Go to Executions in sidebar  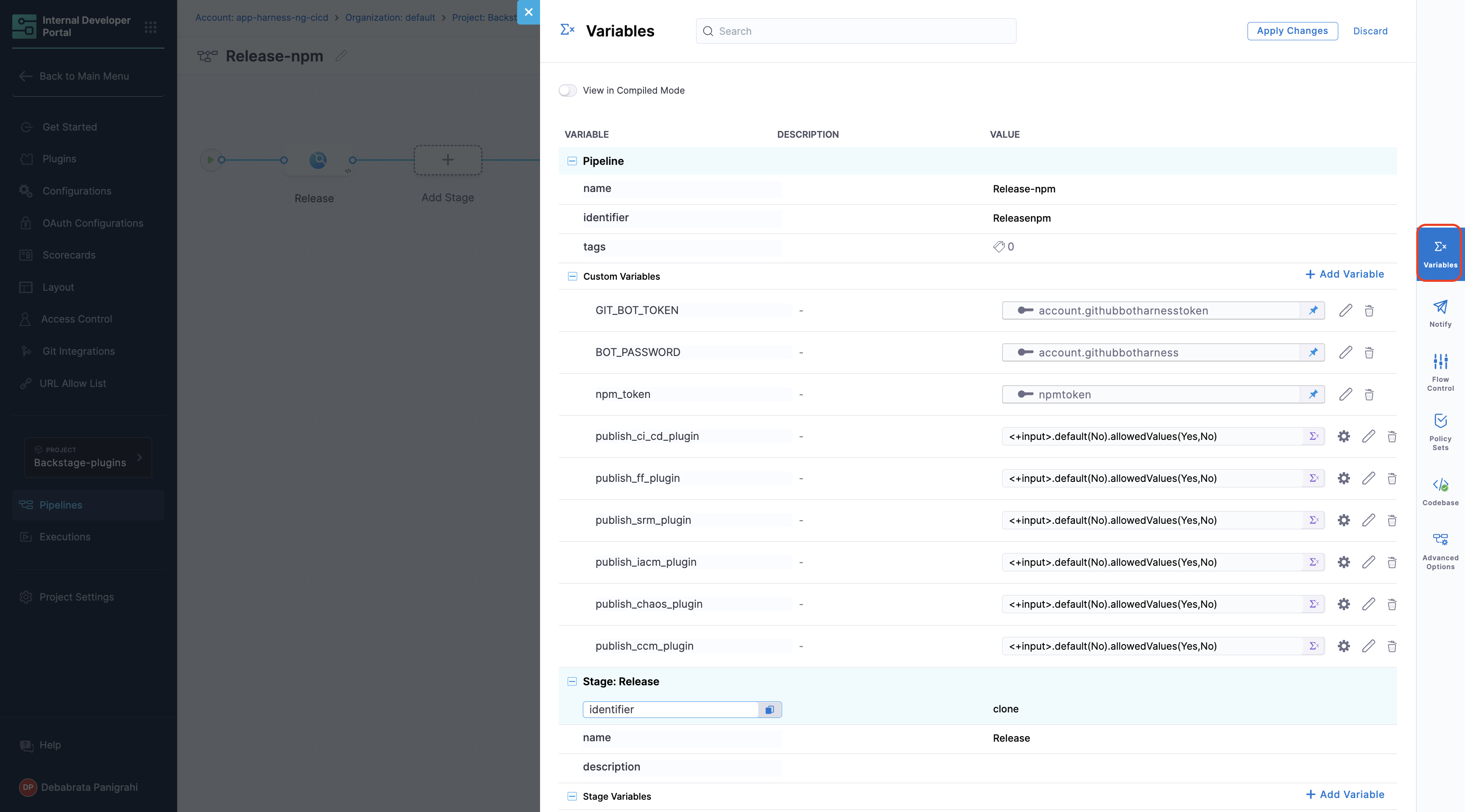[65, 537]
